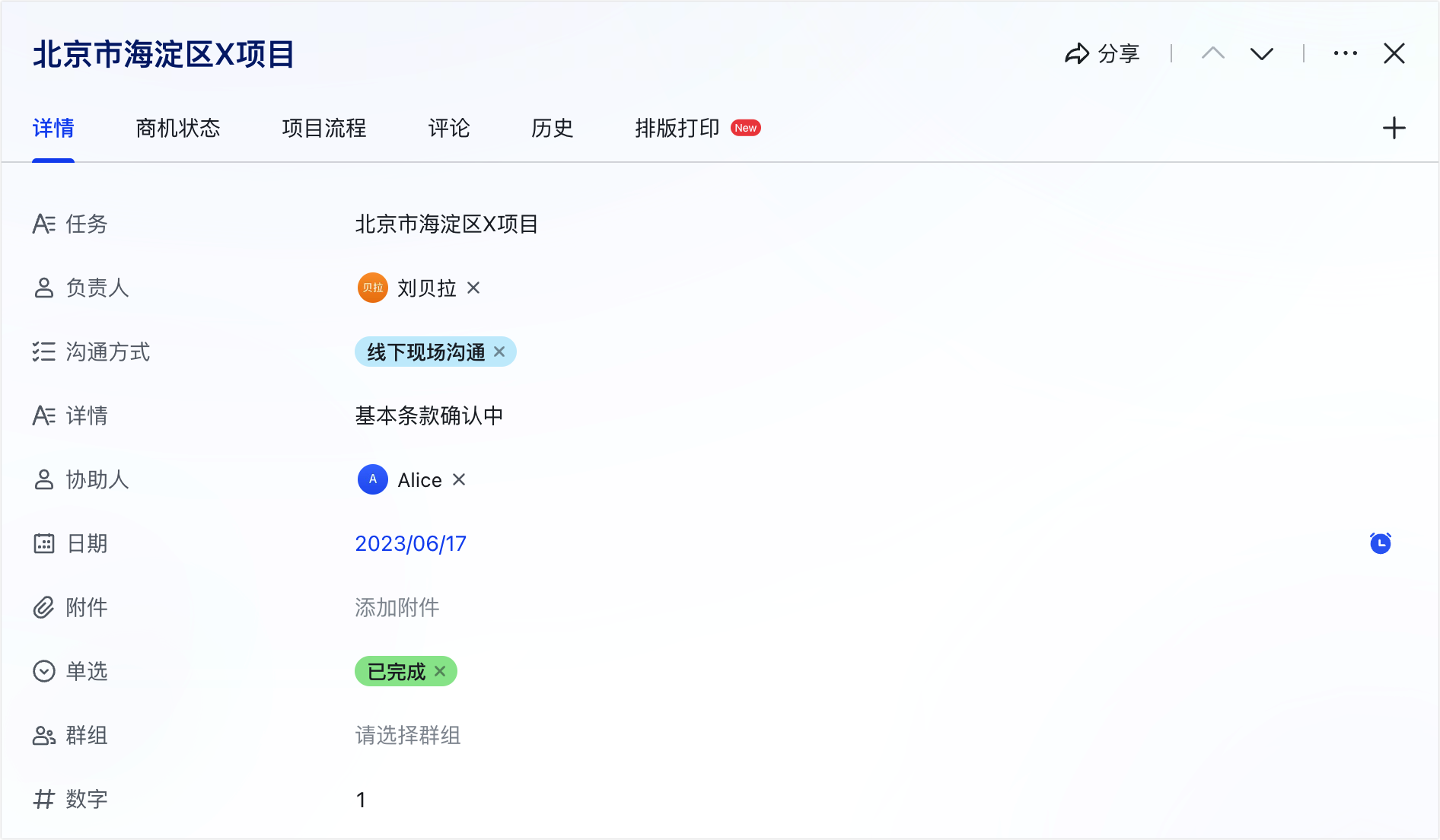The image size is (1440, 840).
Task: Click the 基本条款确认中 details text field
Action: point(429,415)
